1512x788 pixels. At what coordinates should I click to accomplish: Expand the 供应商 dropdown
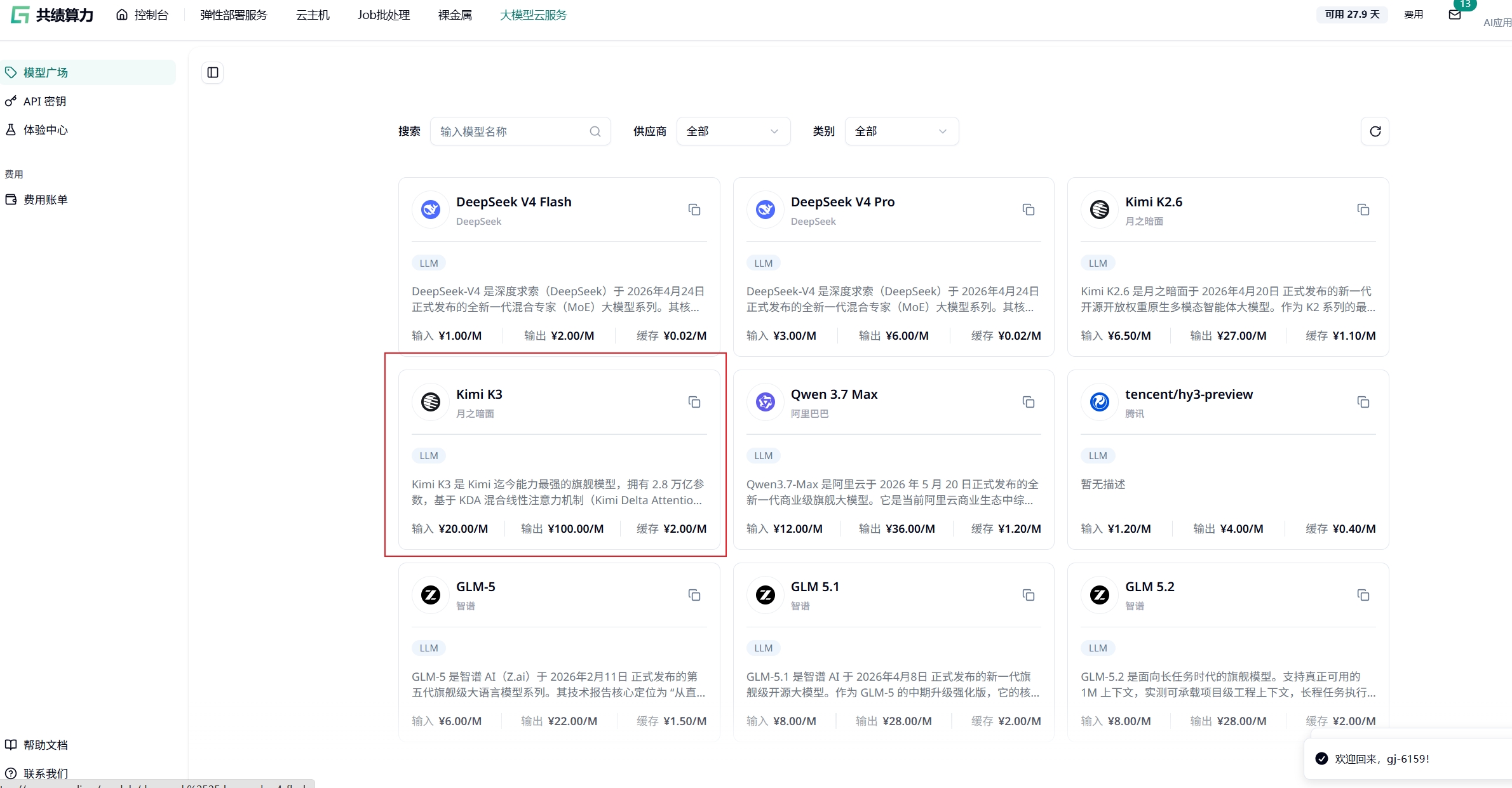click(733, 131)
